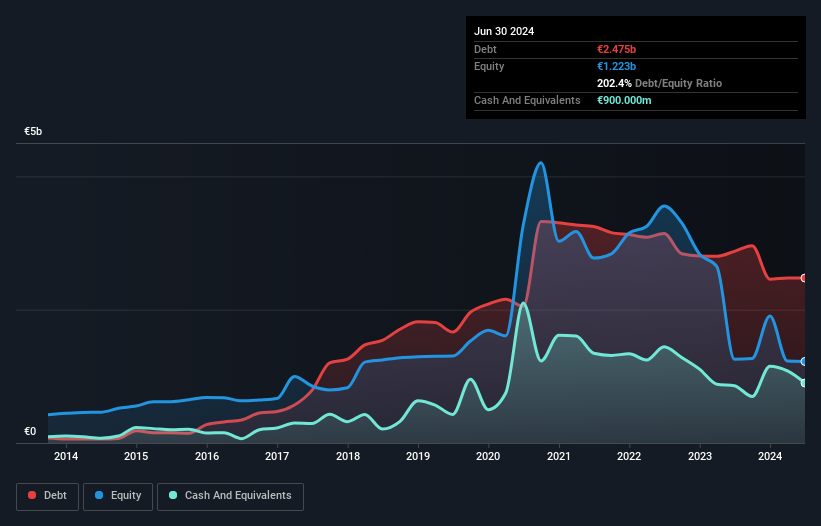Click the 202.4% Debt/Equity Ratio text

(x=659, y=83)
